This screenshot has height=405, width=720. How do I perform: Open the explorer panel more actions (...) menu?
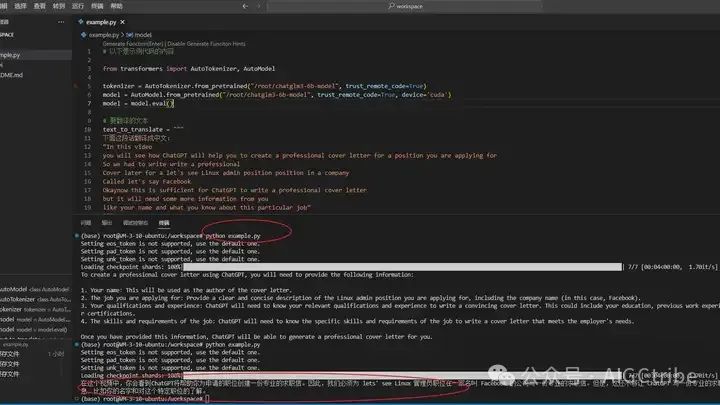click(61, 22)
